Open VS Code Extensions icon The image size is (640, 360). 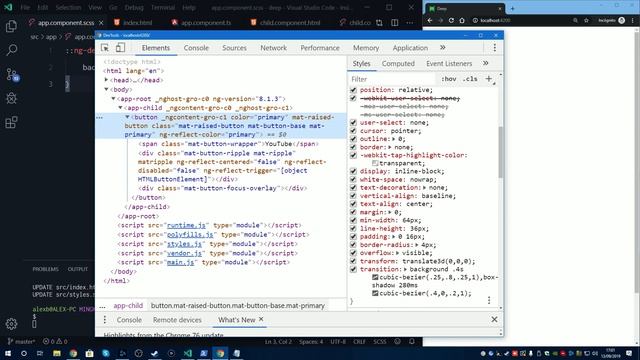11,122
